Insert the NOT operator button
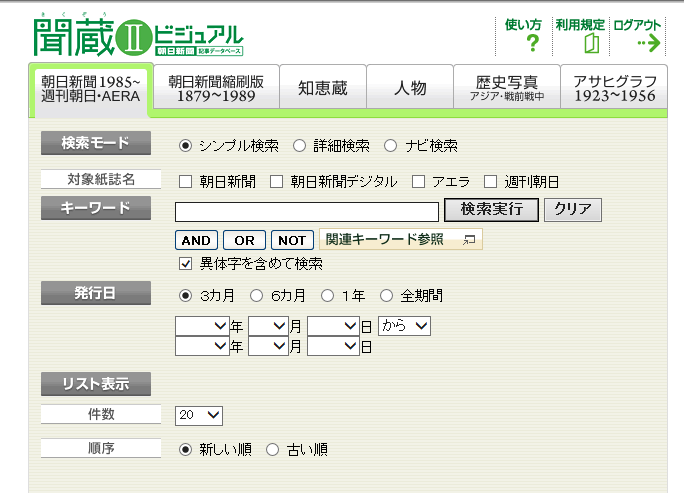The width and height of the screenshot is (684, 493). pyautogui.click(x=292, y=240)
